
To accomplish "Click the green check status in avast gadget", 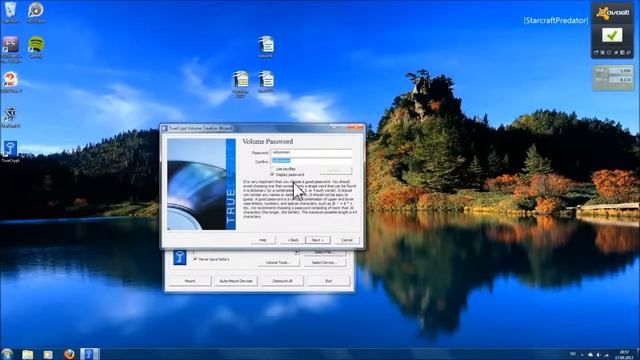I will (612, 35).
